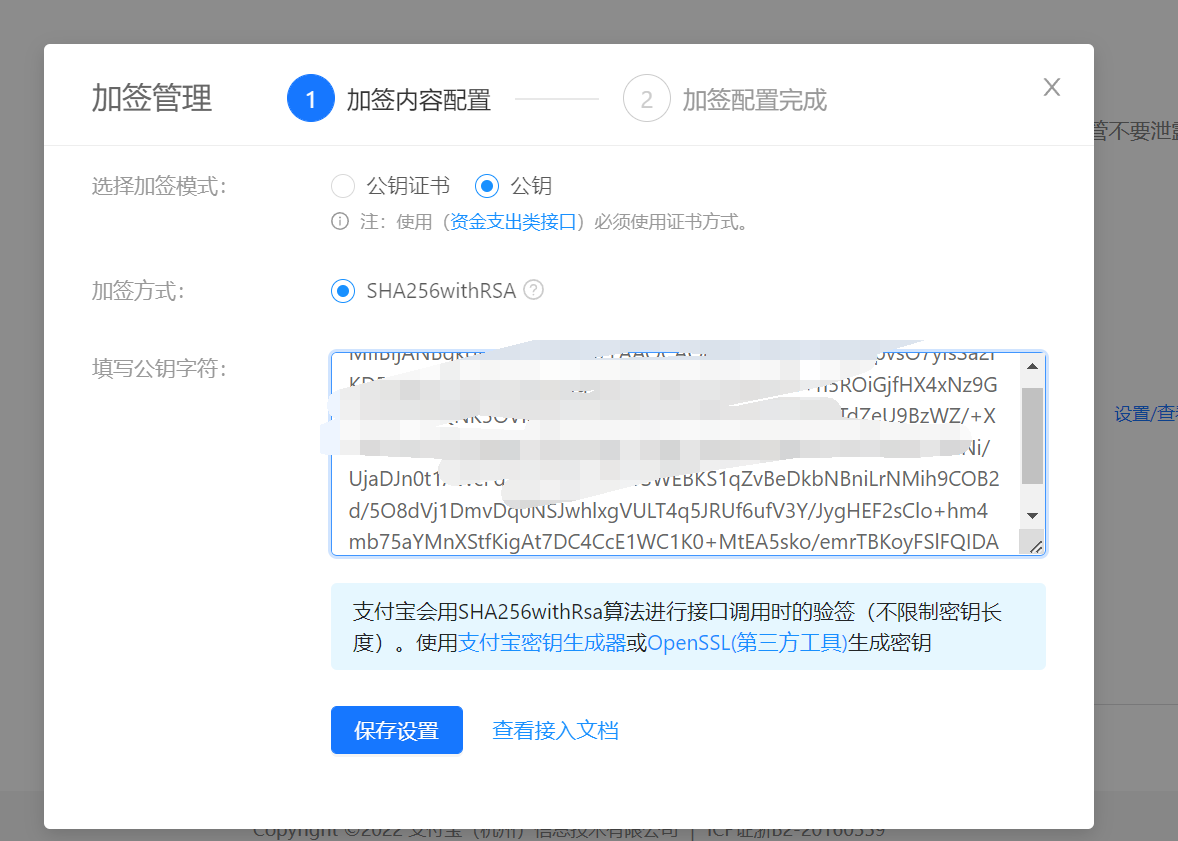Close the 加签管理 dialog with the X
The image size is (1178, 841).
pos(1051,87)
